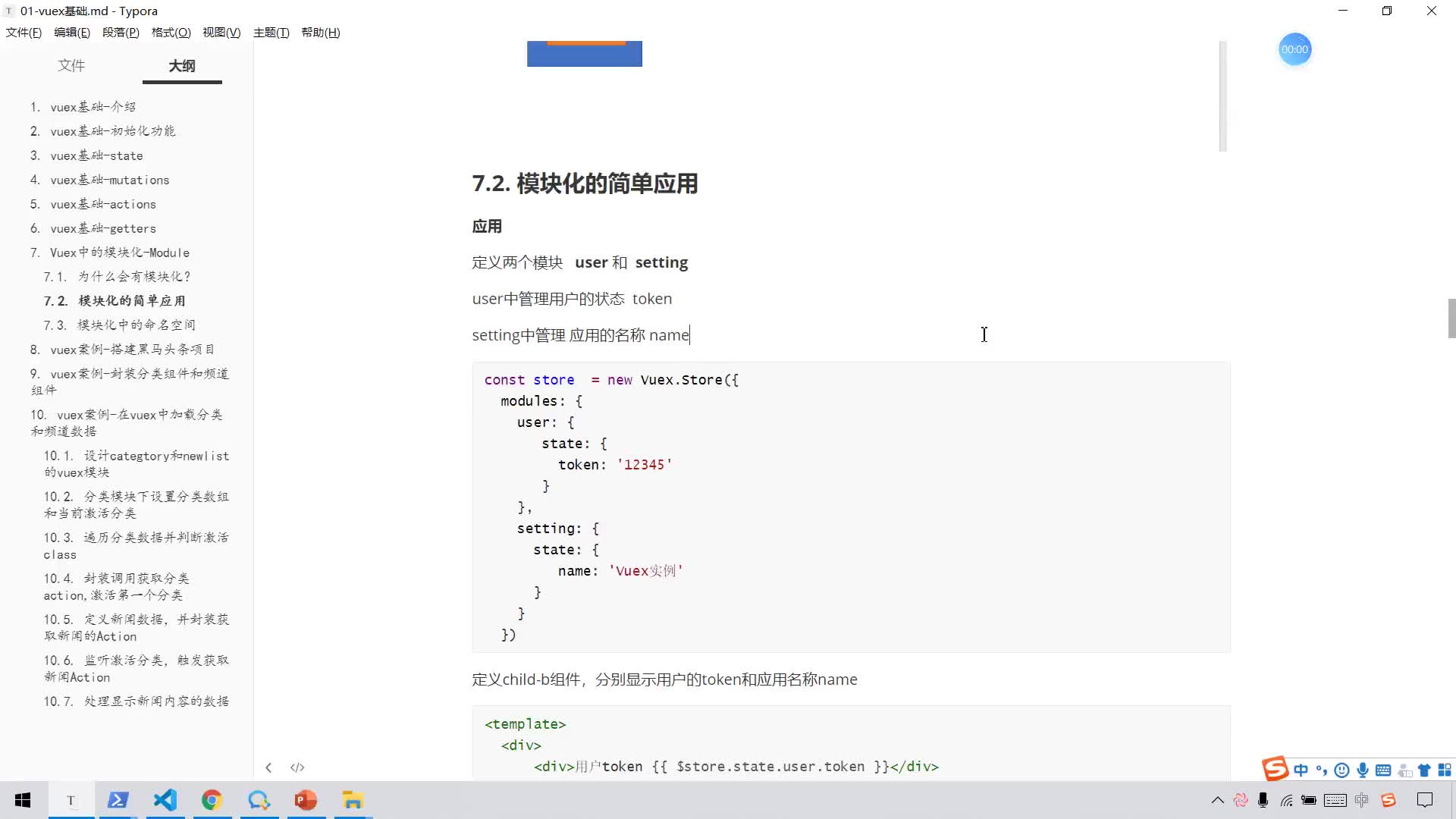Open the 文件(F) menu
This screenshot has height=819, width=1456.
(24, 33)
